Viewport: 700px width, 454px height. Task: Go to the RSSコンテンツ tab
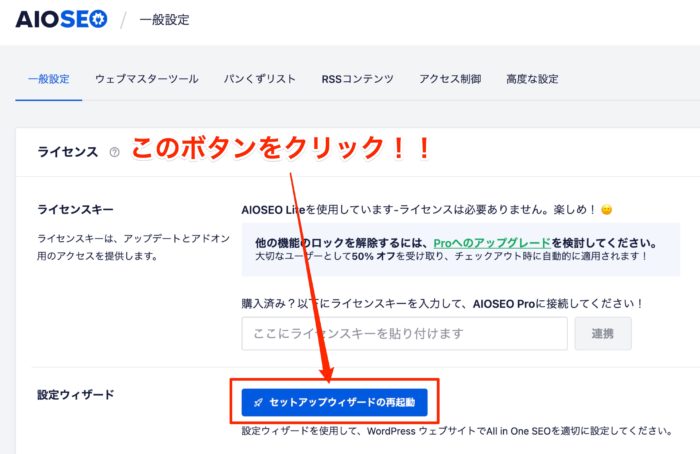[357, 79]
